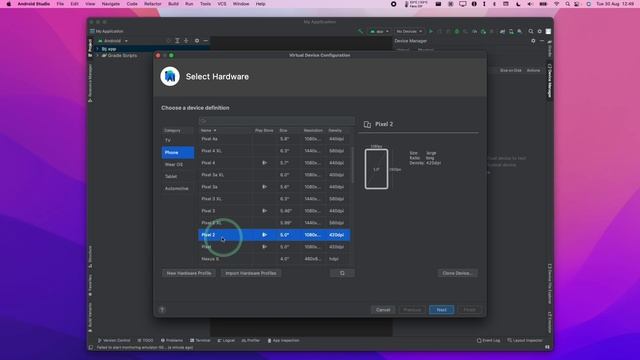Screen dimensions: 640x360
Task: Click Play Store icon in Pixel 3a row
Action: pyautogui.click(x=264, y=187)
